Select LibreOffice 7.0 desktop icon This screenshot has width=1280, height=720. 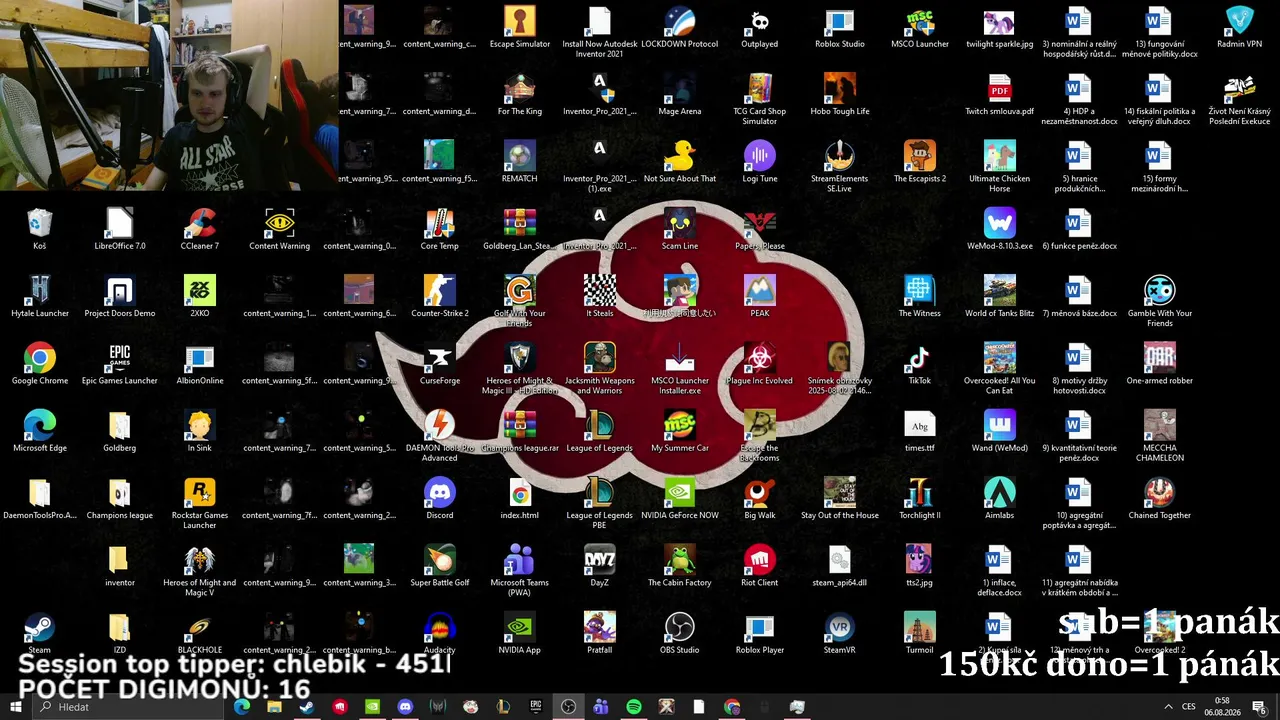(120, 223)
